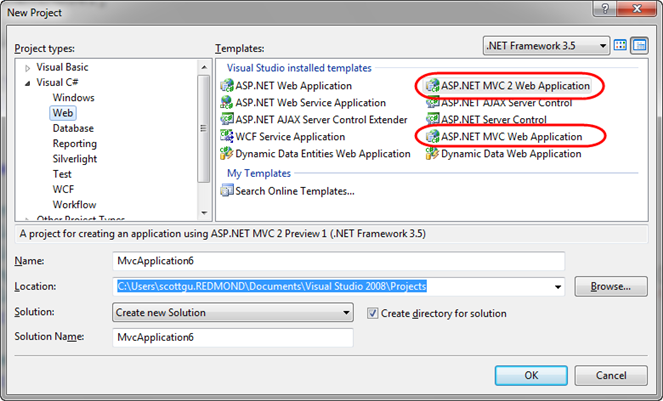
Task: Select Windows project type
Action: tap(73, 98)
